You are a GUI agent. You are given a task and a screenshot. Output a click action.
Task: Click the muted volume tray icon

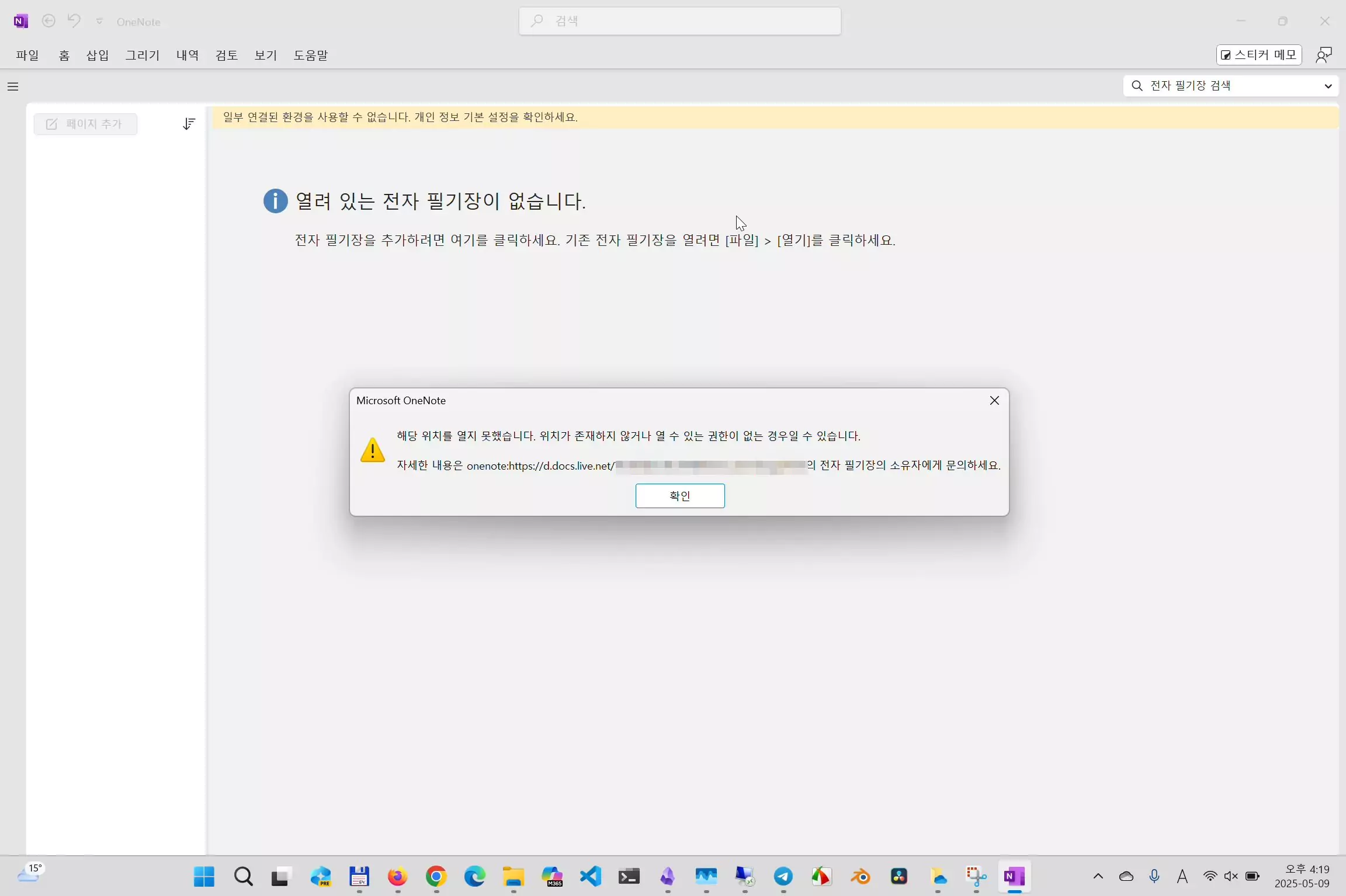point(1231,876)
